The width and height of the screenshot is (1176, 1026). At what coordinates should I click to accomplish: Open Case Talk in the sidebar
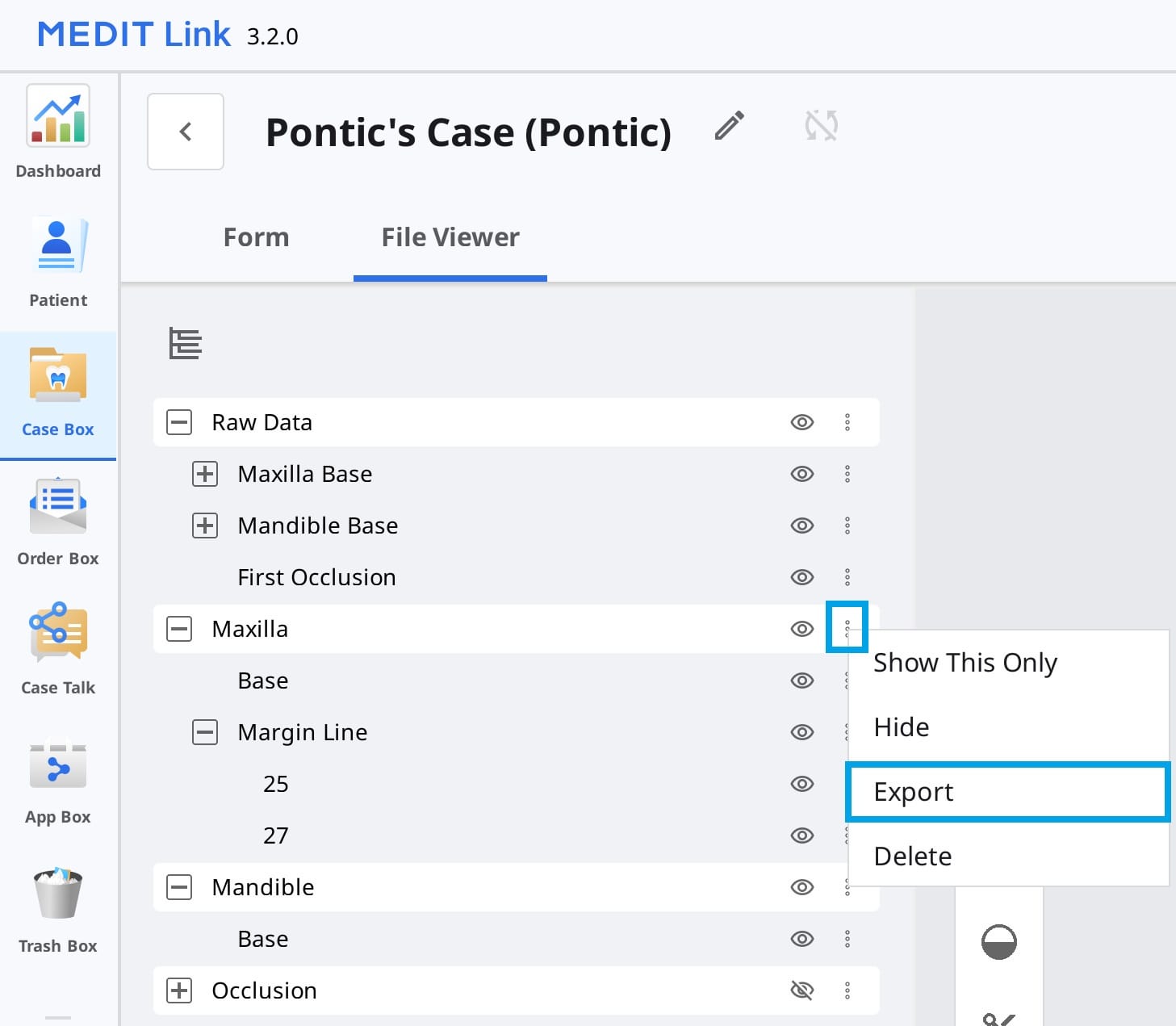[58, 650]
